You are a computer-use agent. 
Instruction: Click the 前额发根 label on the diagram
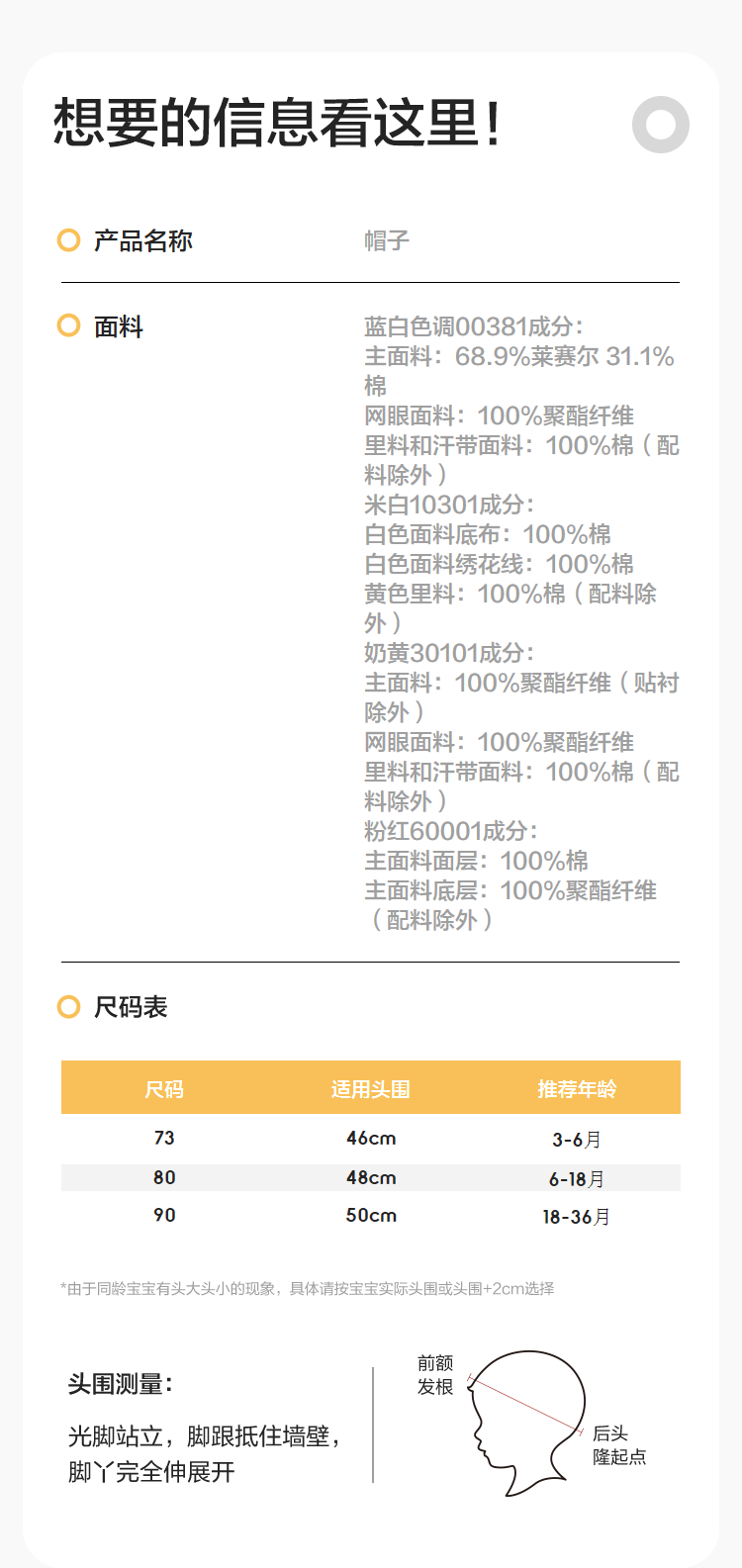tap(435, 1375)
